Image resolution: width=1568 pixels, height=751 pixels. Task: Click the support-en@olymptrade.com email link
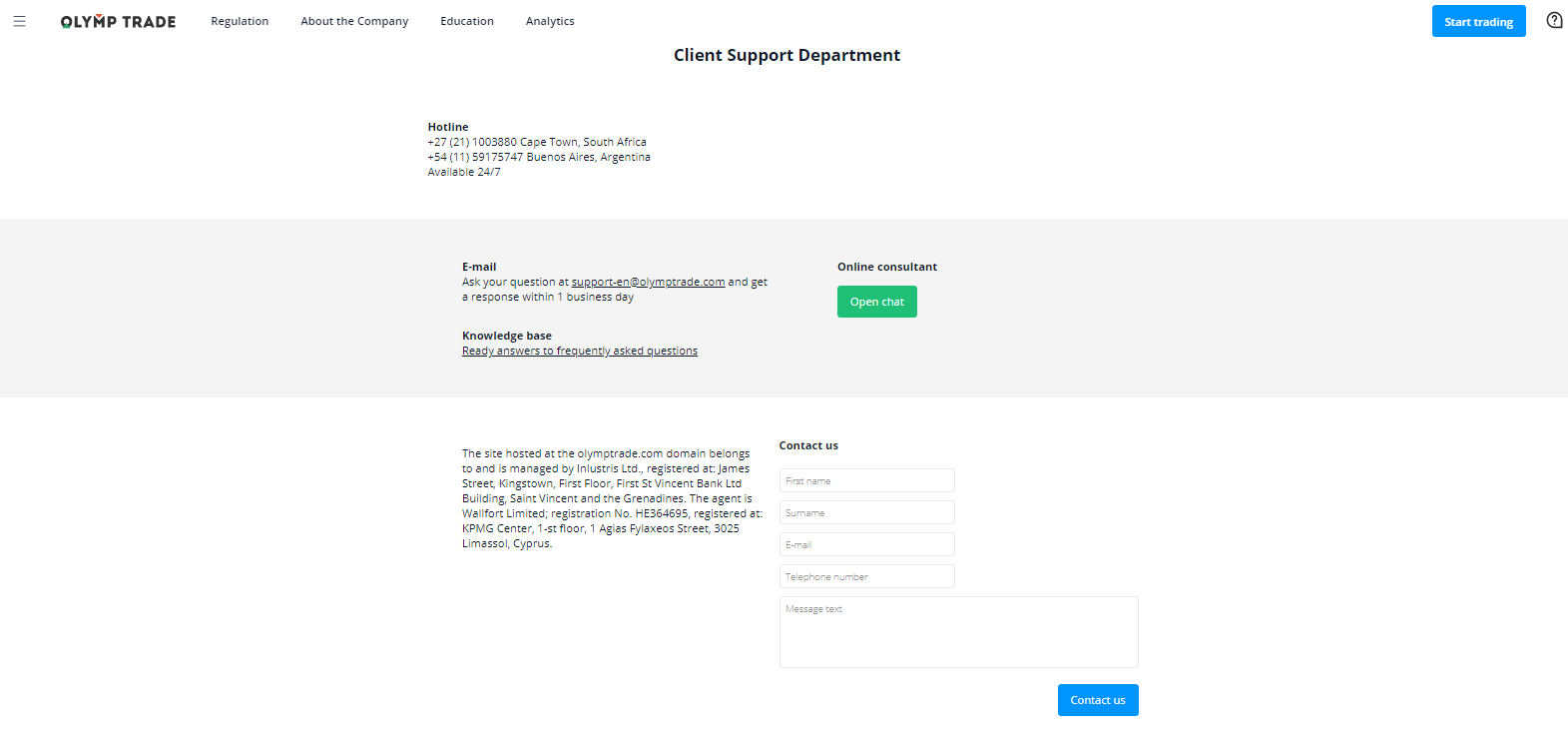pyautogui.click(x=648, y=282)
